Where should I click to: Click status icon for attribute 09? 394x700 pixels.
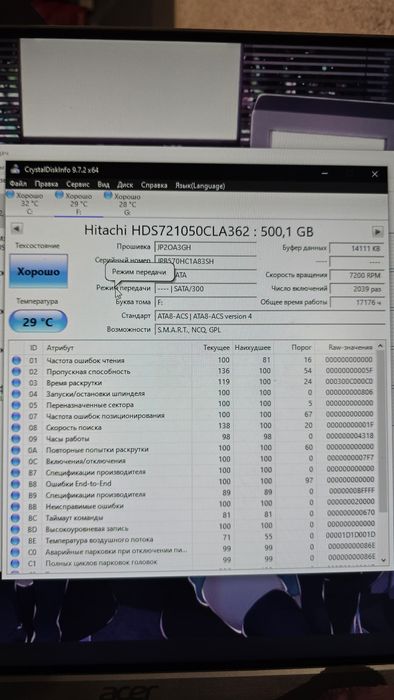point(17,438)
